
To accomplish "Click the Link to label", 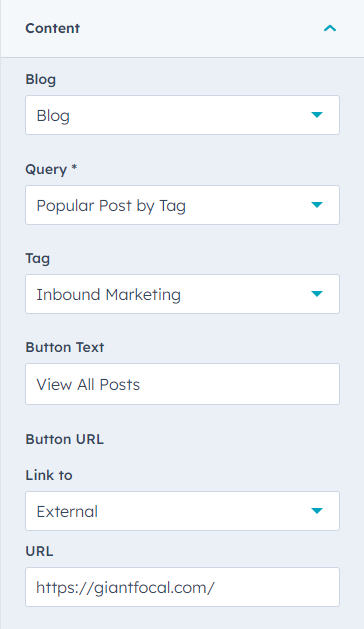I will (49, 475).
